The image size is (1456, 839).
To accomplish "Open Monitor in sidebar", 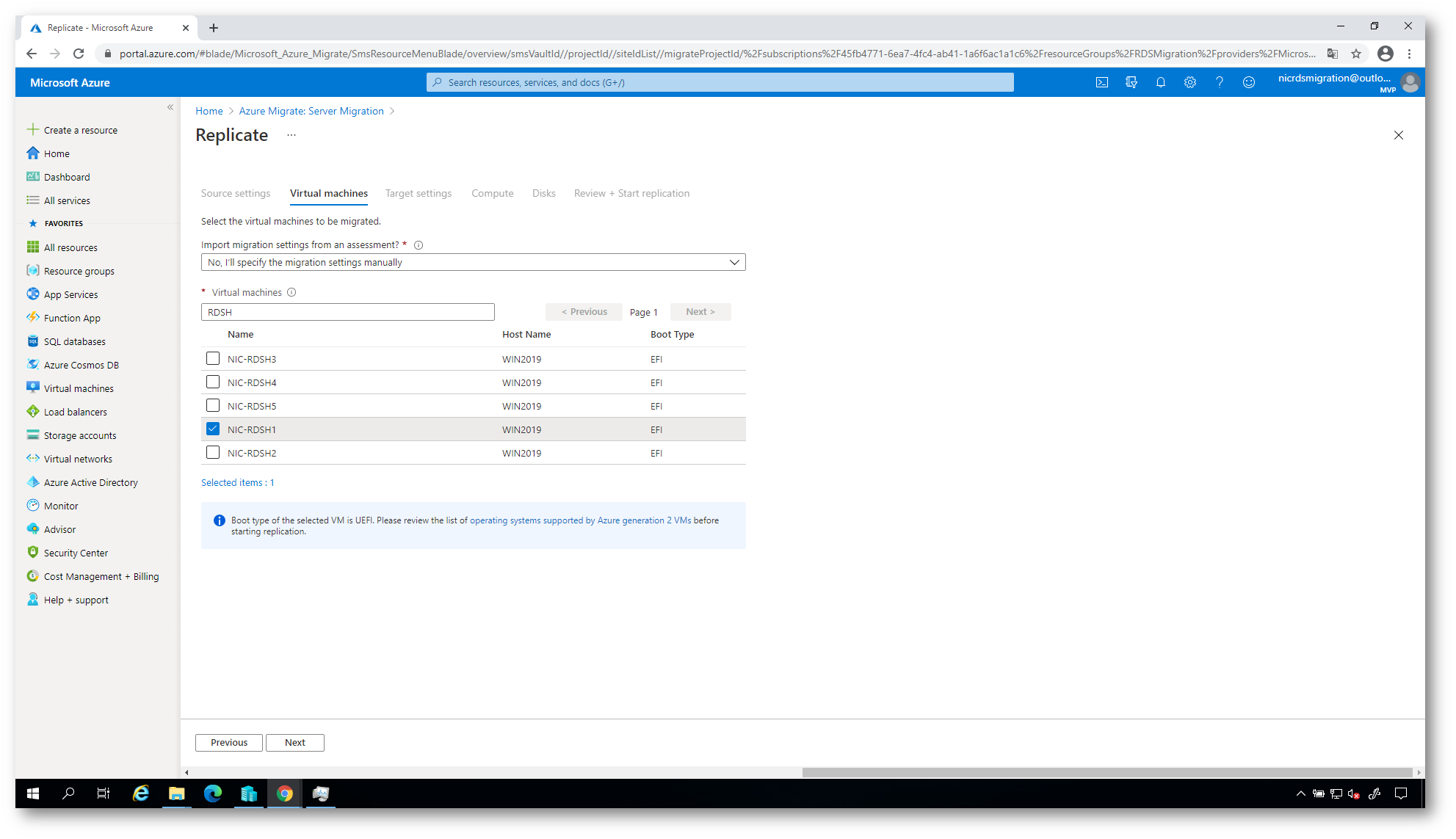I will pos(61,506).
